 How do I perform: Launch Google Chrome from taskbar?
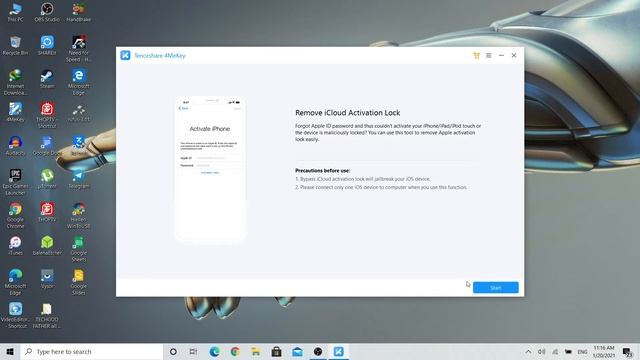click(x=235, y=351)
